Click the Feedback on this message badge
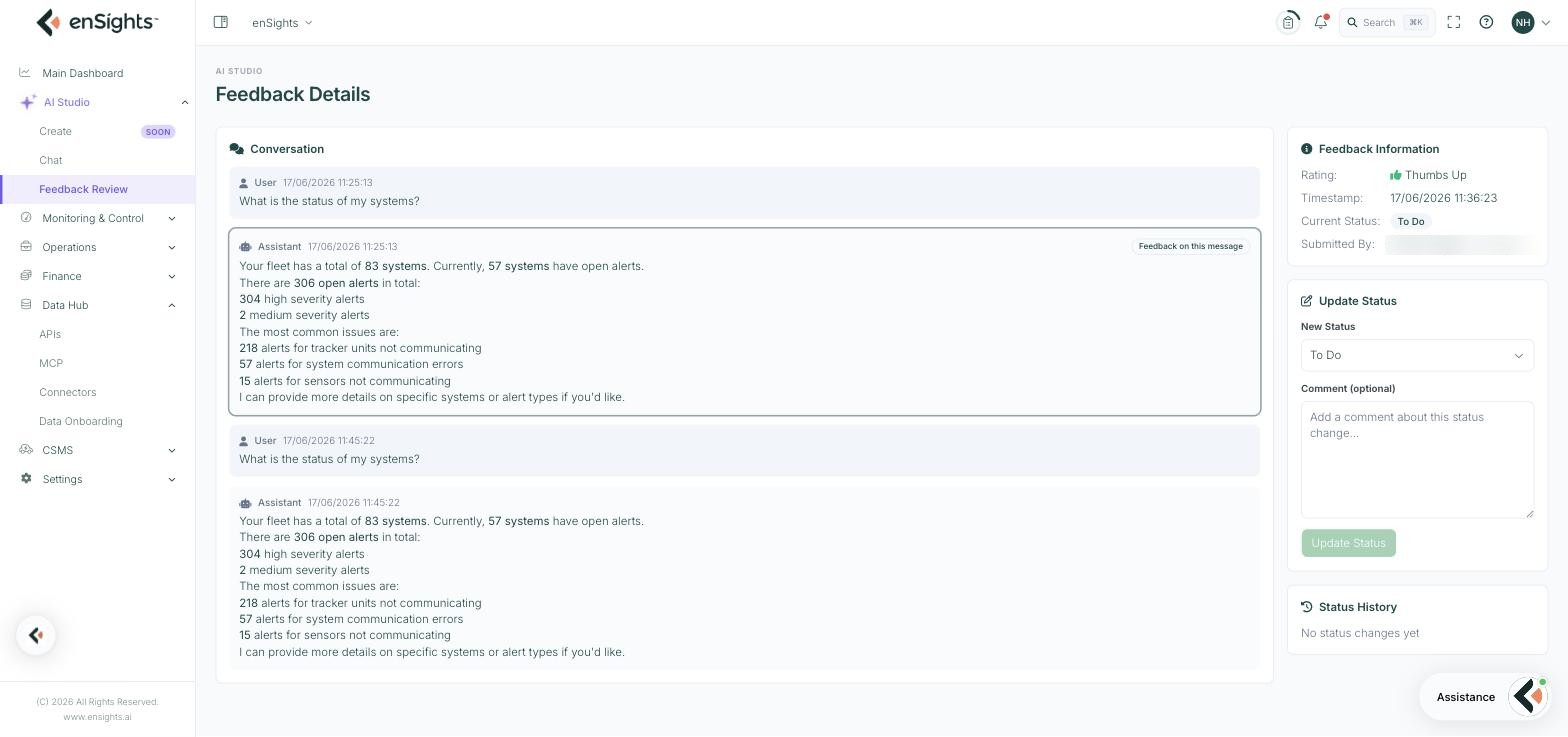 pyautogui.click(x=1190, y=246)
